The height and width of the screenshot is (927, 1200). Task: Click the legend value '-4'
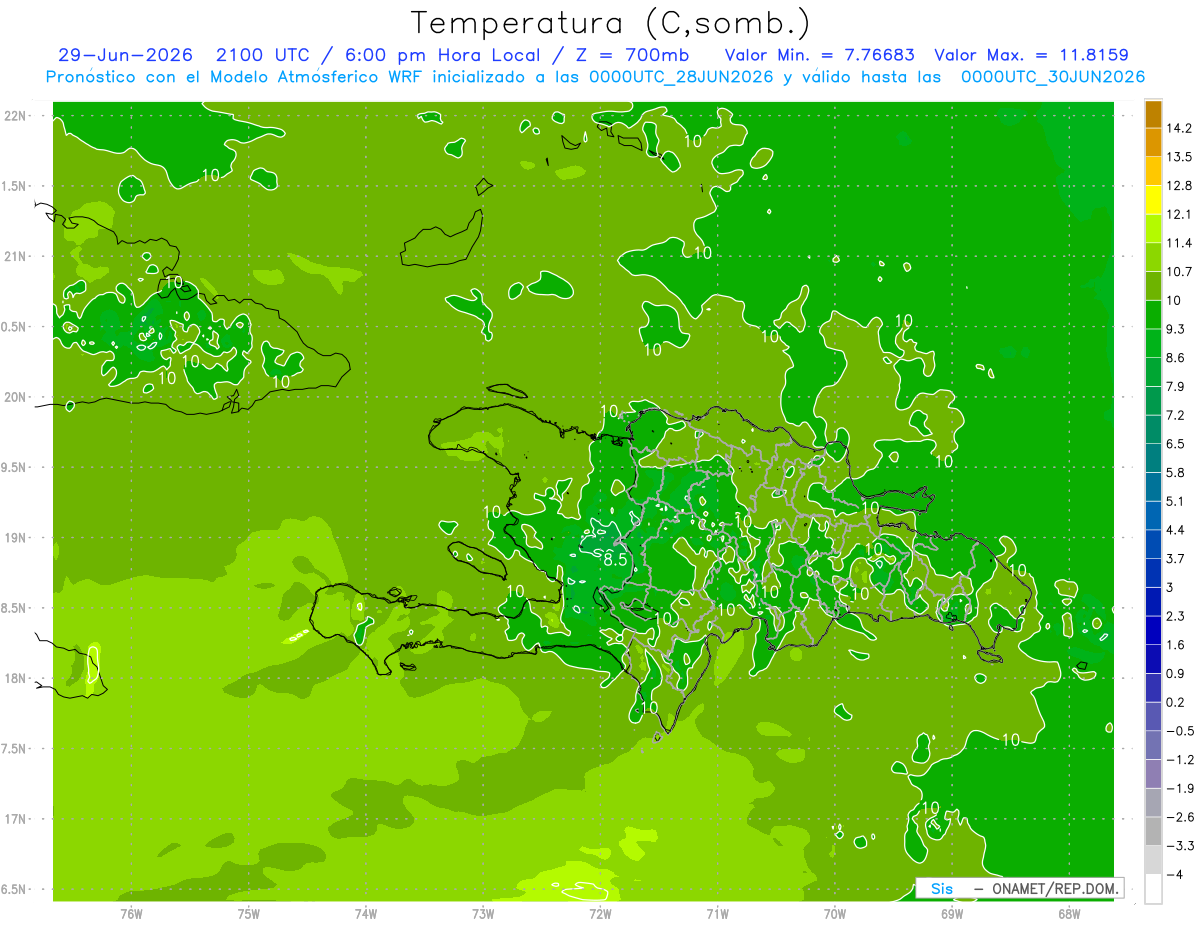point(1175,874)
